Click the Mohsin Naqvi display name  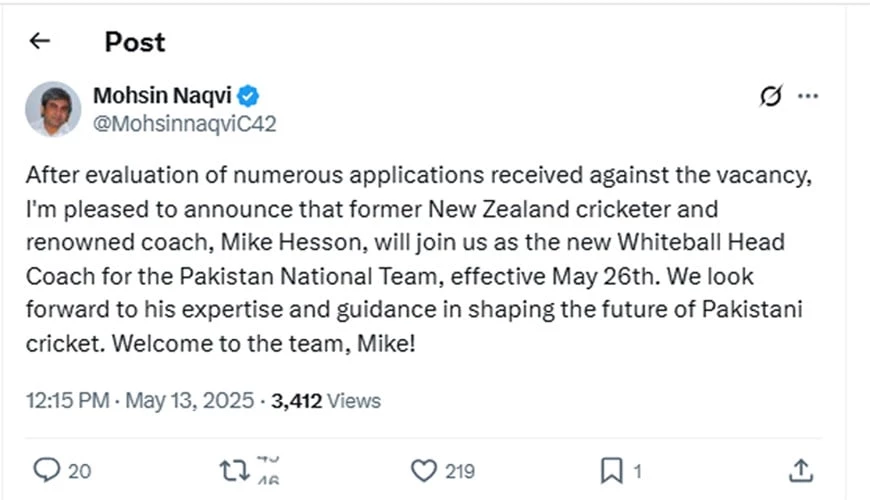[163, 96]
